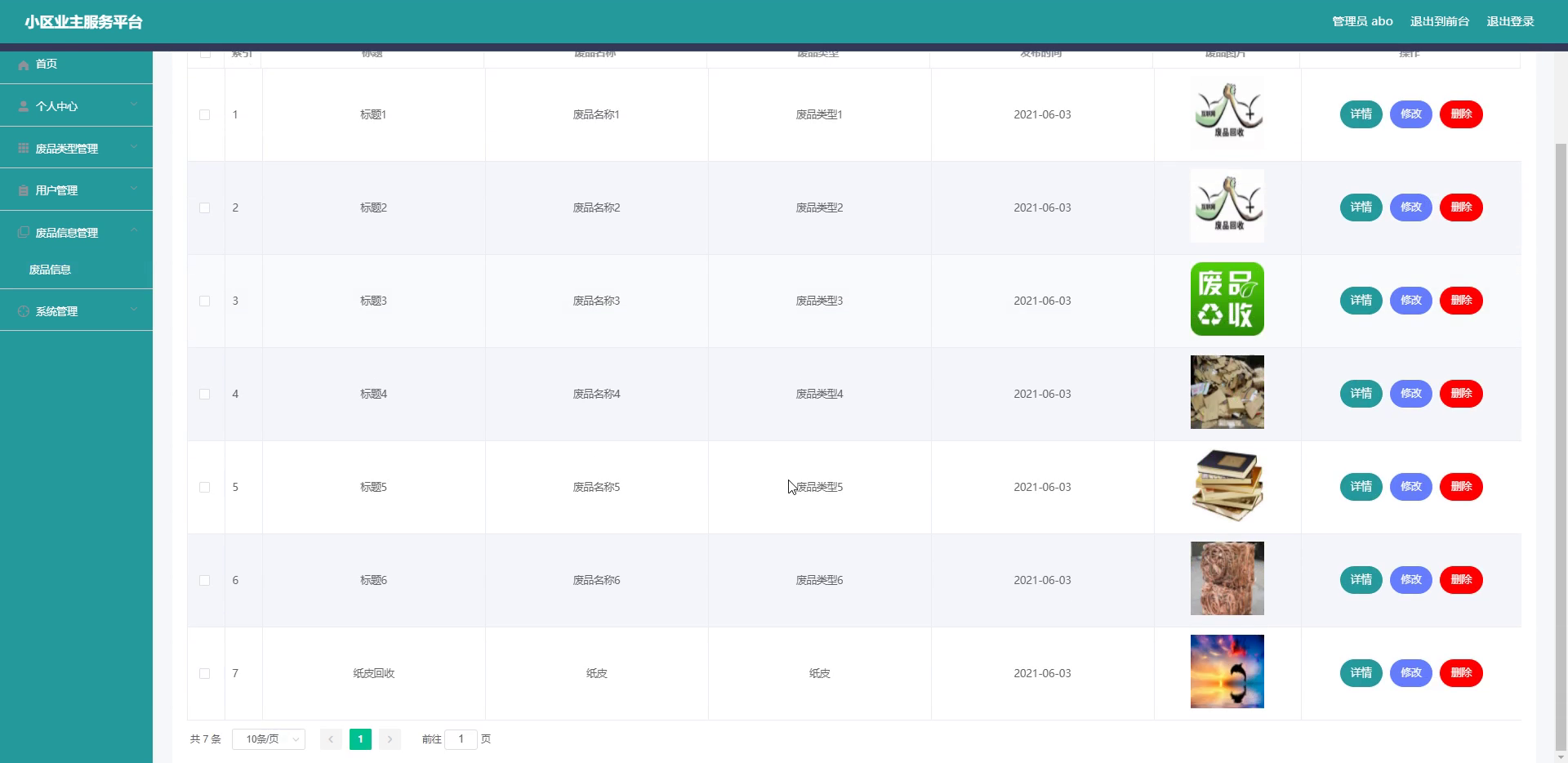Click 详情 button for 标题1 row

pos(1361,114)
